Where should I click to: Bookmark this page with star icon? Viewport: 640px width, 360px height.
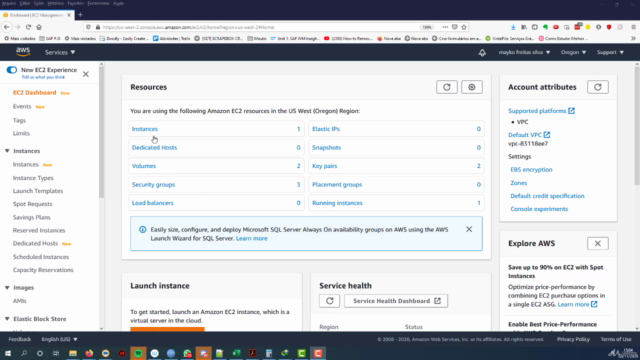(464, 27)
